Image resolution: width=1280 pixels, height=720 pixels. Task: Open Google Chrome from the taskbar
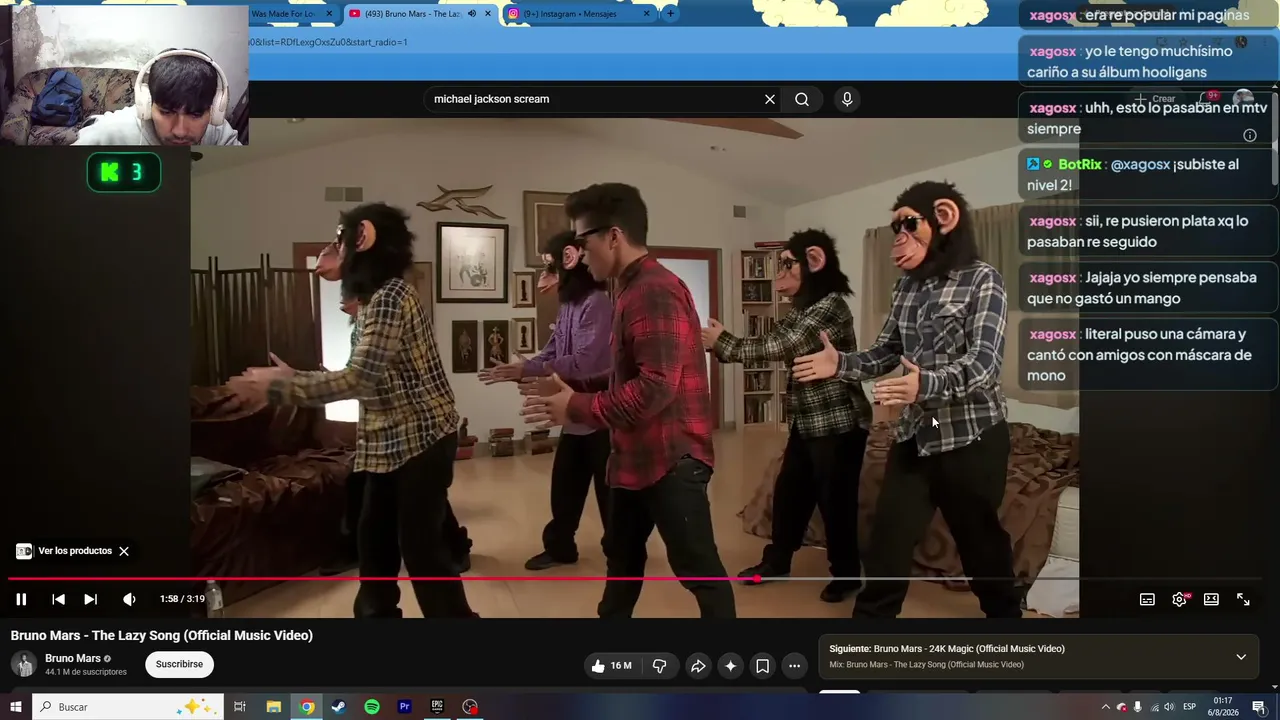[307, 707]
